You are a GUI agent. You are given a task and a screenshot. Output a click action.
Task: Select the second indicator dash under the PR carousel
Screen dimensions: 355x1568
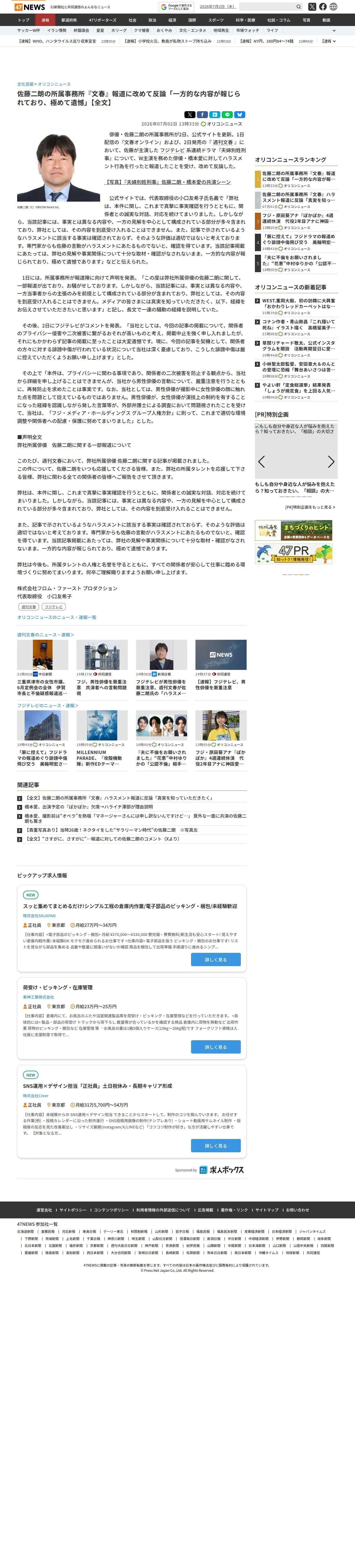[288, 497]
